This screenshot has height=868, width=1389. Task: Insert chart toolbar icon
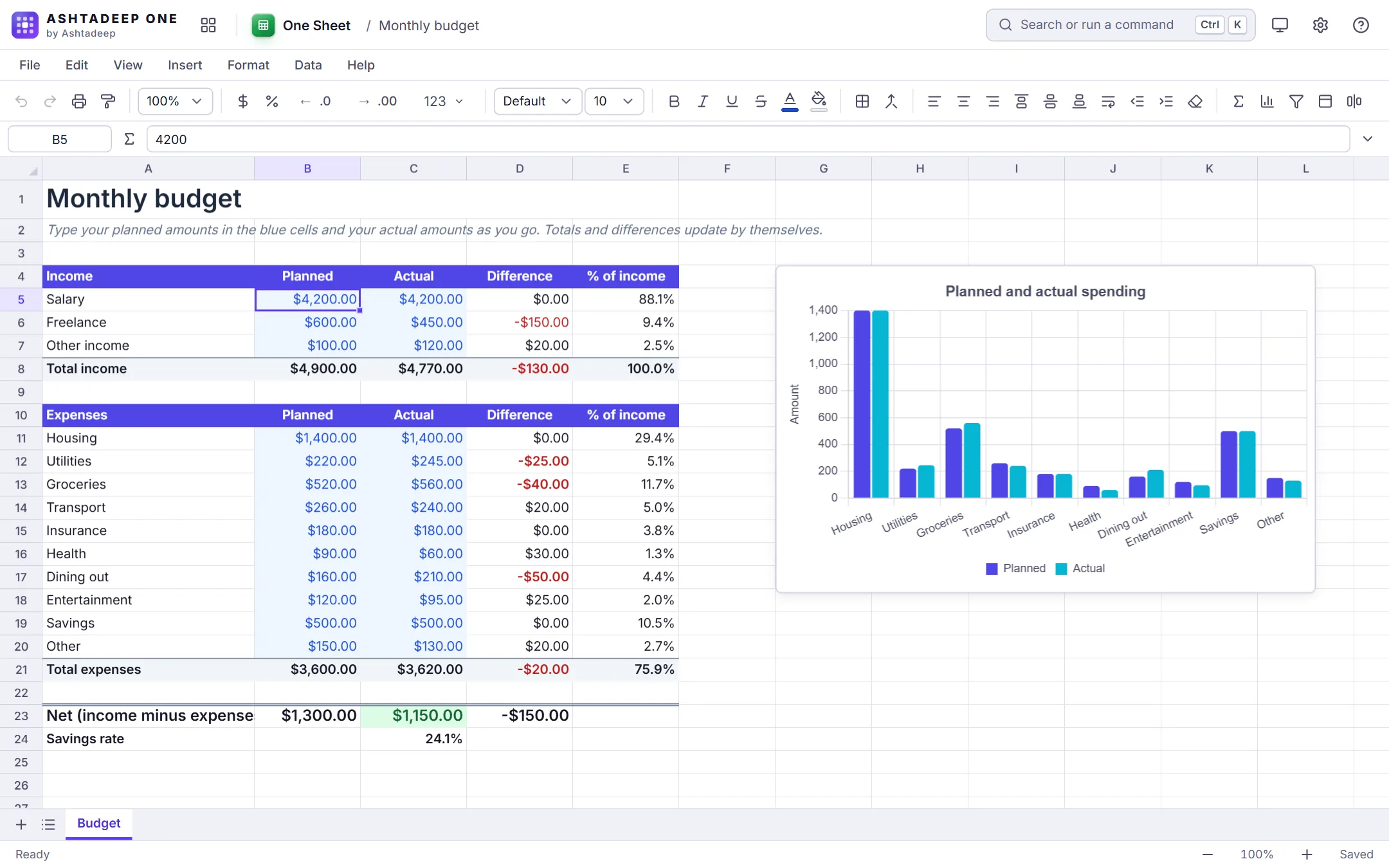1267,101
